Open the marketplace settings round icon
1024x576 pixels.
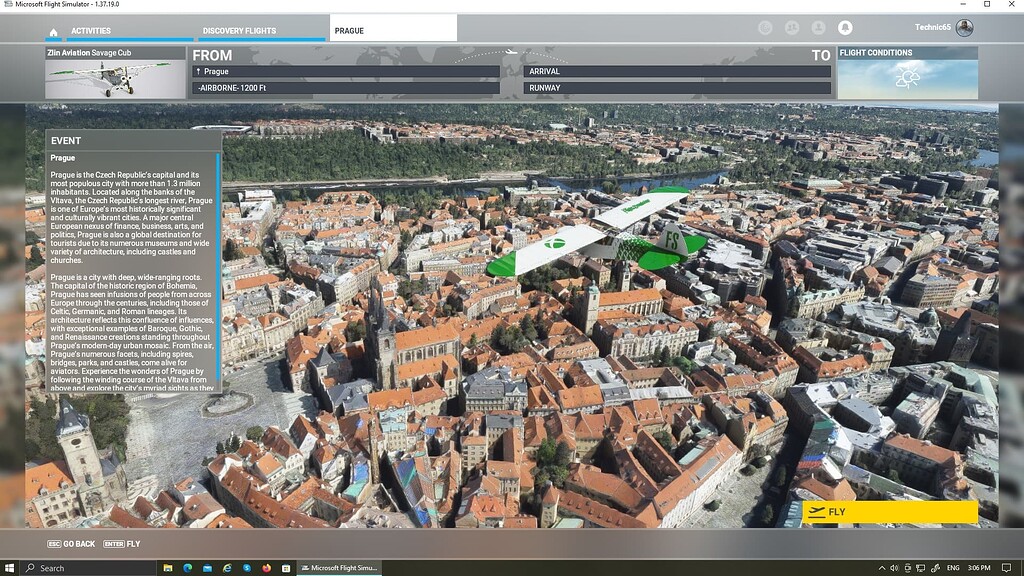[x=765, y=27]
